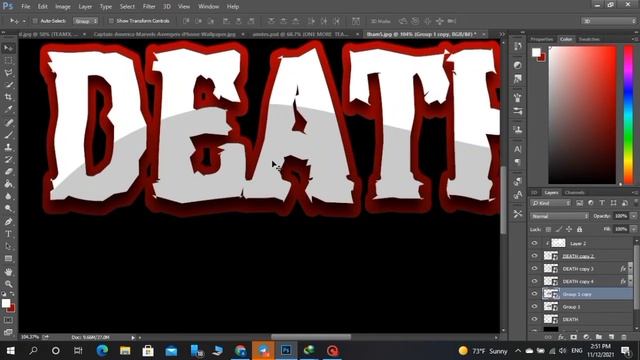The height and width of the screenshot is (360, 640).
Task: Open the Layer menu
Action: click(x=85, y=7)
